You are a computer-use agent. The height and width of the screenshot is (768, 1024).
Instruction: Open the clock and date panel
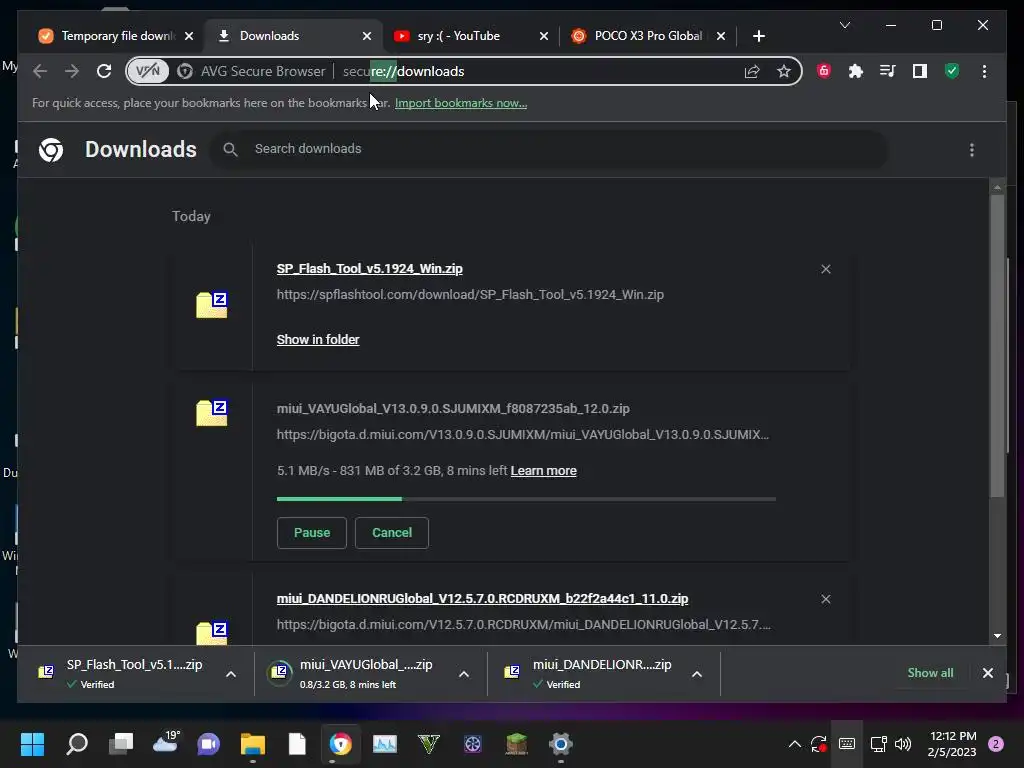952,744
